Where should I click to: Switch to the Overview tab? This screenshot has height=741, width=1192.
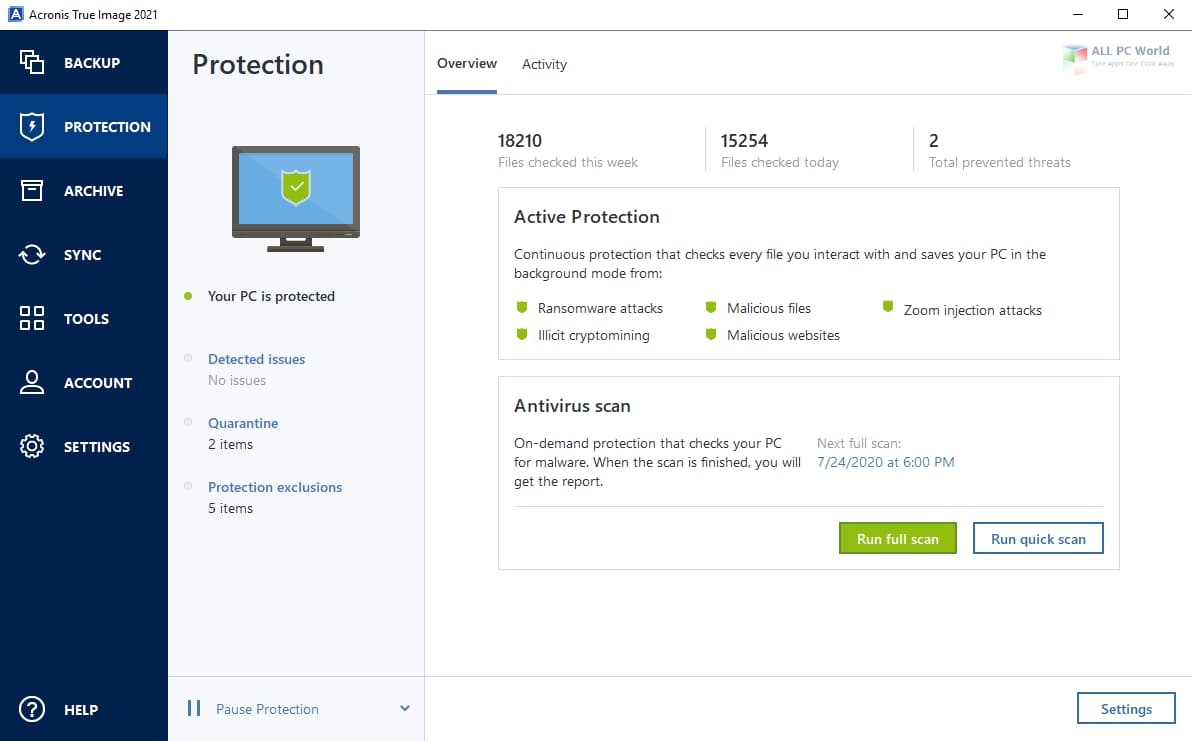[467, 64]
